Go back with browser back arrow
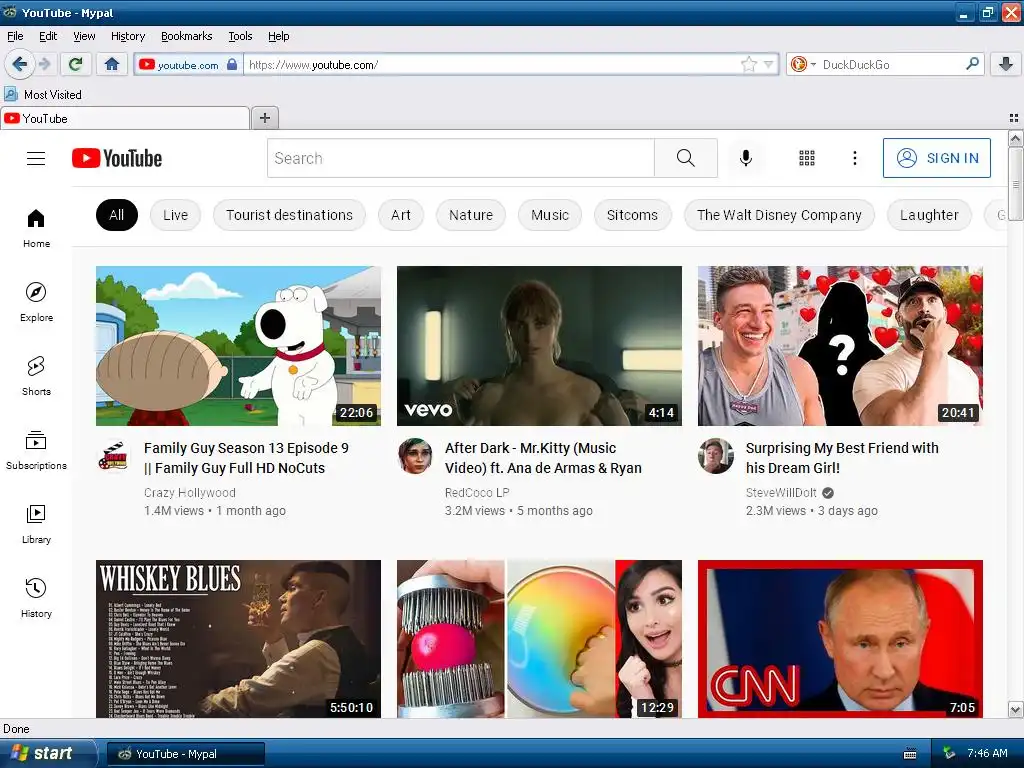 point(19,64)
